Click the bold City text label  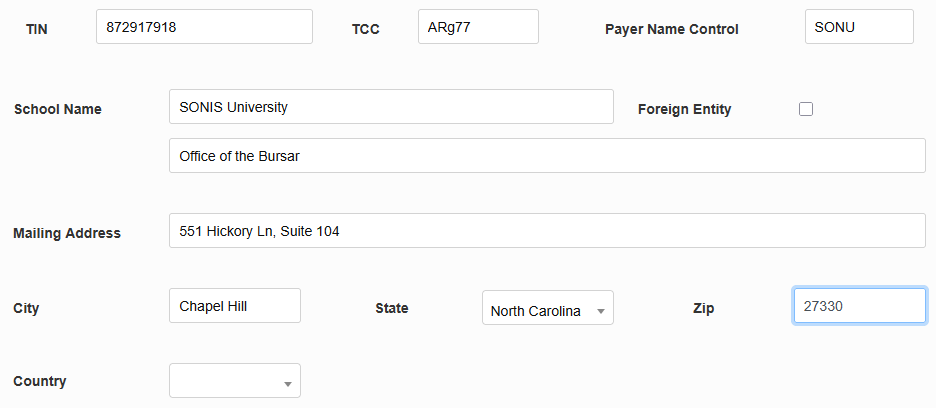pyautogui.click(x=27, y=308)
